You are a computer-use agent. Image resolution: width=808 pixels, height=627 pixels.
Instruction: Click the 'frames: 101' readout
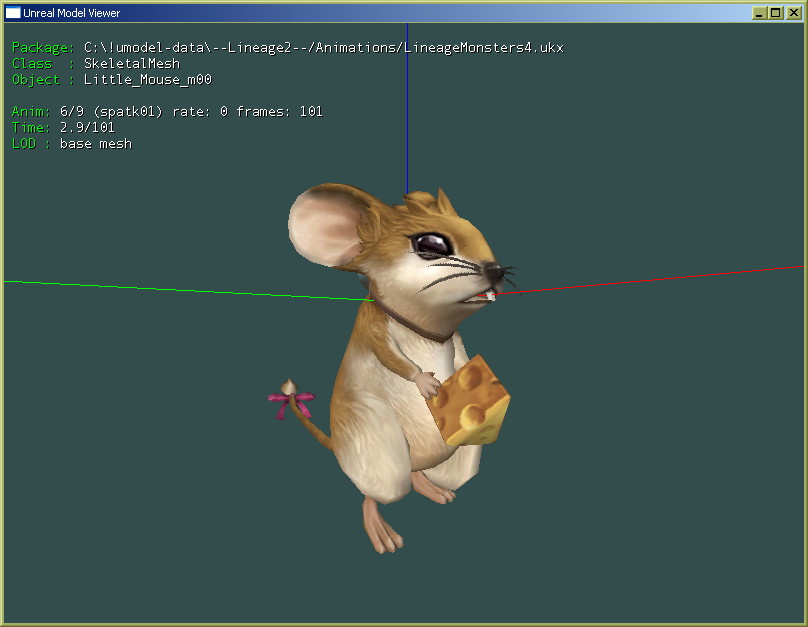[279, 111]
